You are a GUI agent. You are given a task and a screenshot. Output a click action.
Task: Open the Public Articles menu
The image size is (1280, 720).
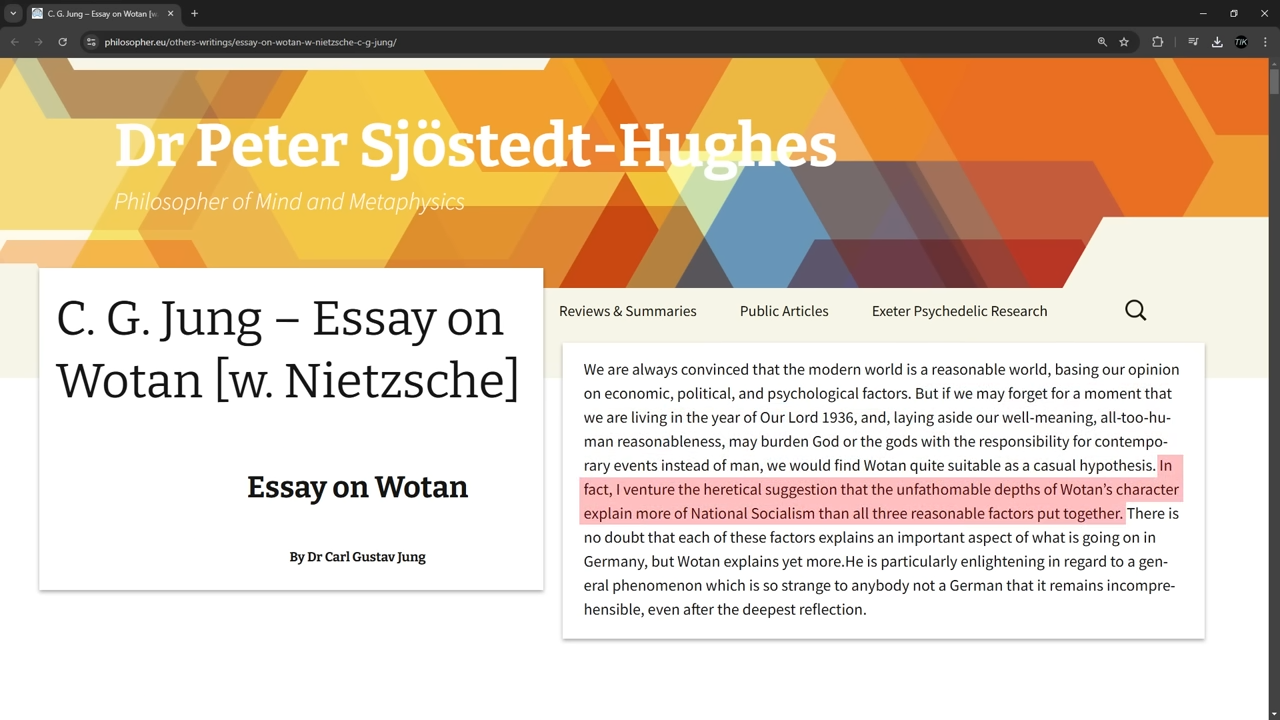coord(784,311)
